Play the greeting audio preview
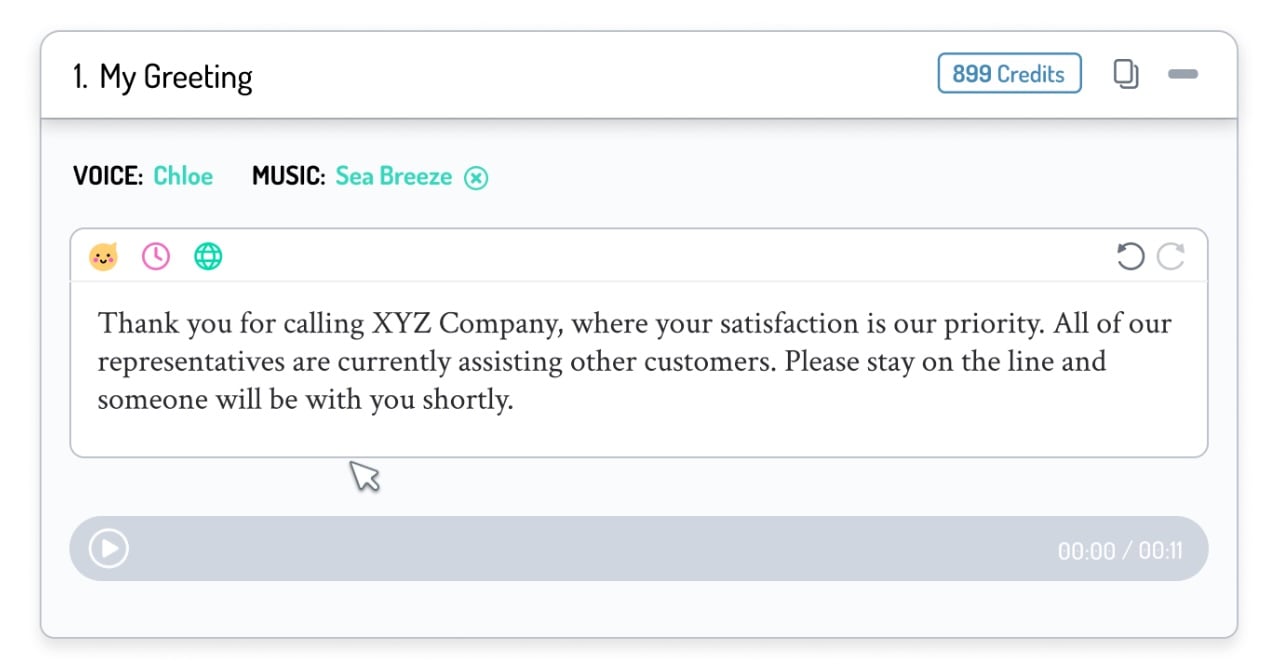The image size is (1268, 669). 109,548
